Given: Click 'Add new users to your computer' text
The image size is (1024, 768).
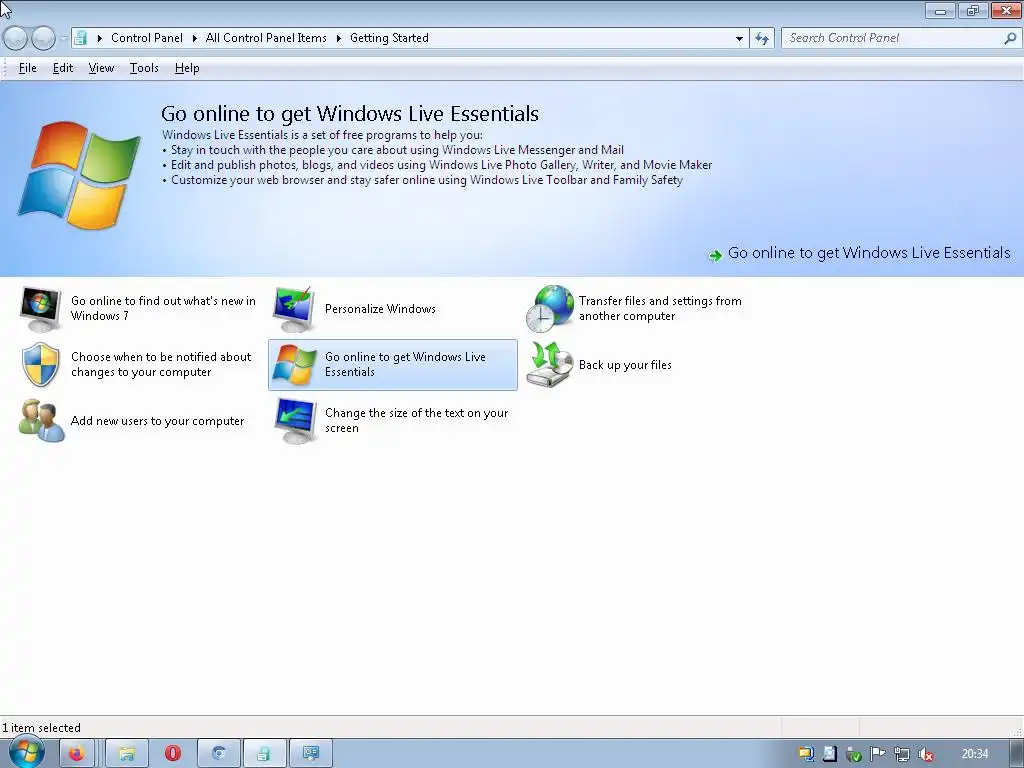Looking at the screenshot, I should (x=157, y=421).
